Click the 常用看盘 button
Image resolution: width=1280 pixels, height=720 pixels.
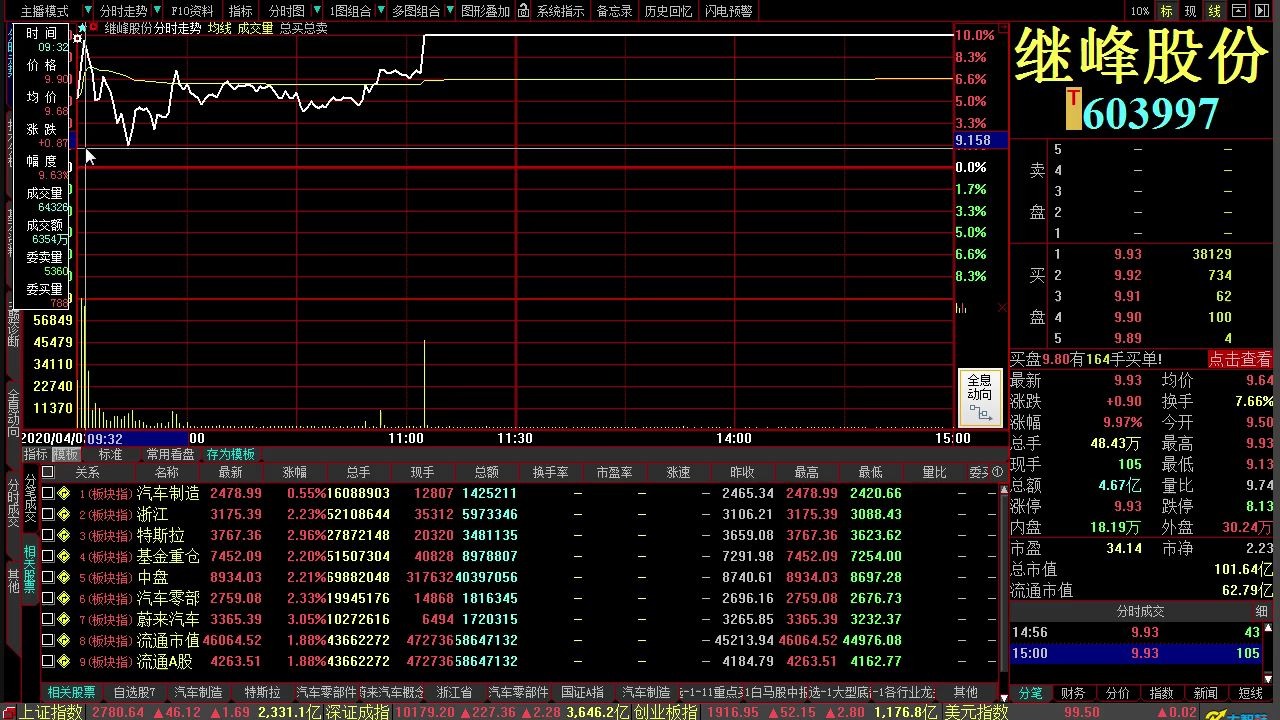point(171,454)
